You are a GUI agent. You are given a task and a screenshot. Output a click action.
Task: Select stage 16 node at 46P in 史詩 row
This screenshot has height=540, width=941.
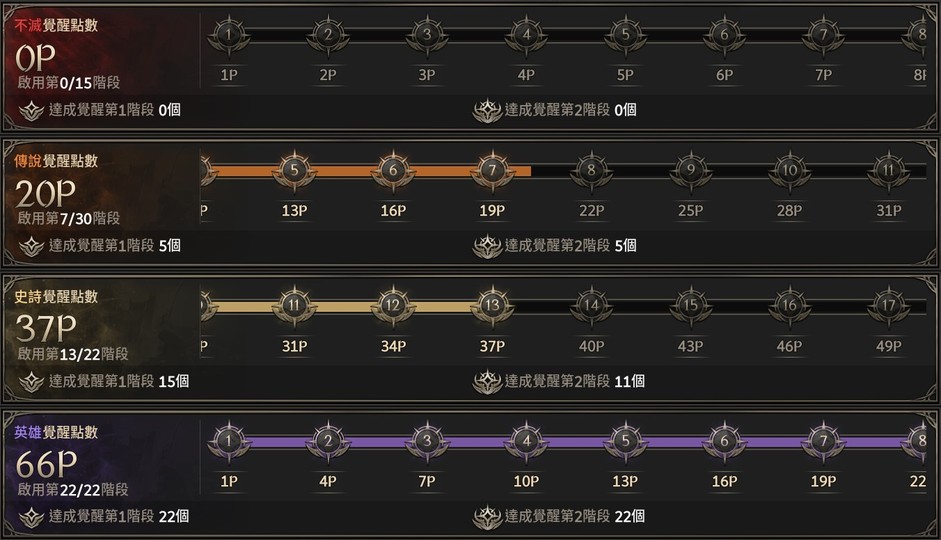(790, 306)
